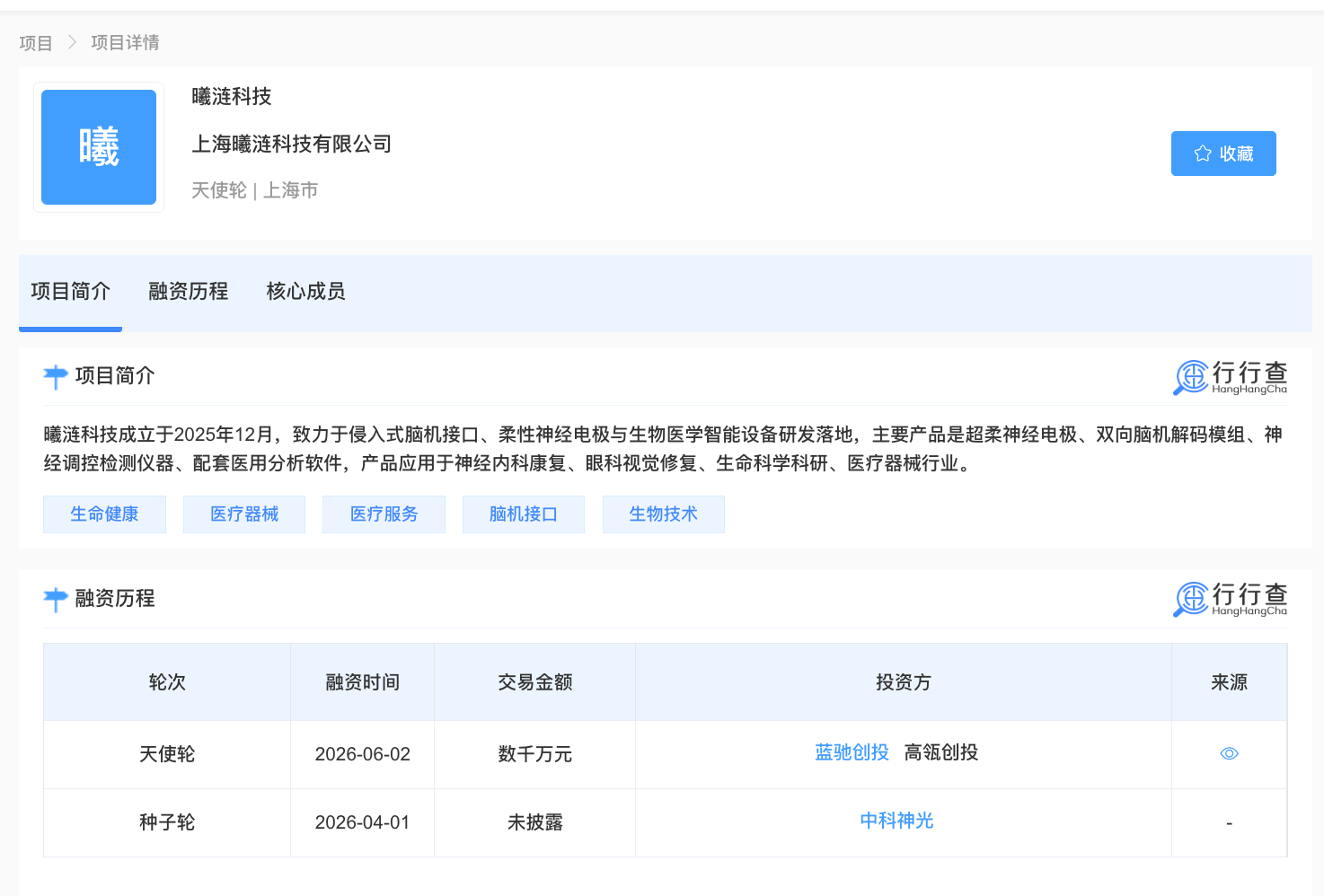Image resolution: width=1324 pixels, height=896 pixels.
Task: Select the 生命健康 tag
Action: click(x=104, y=514)
